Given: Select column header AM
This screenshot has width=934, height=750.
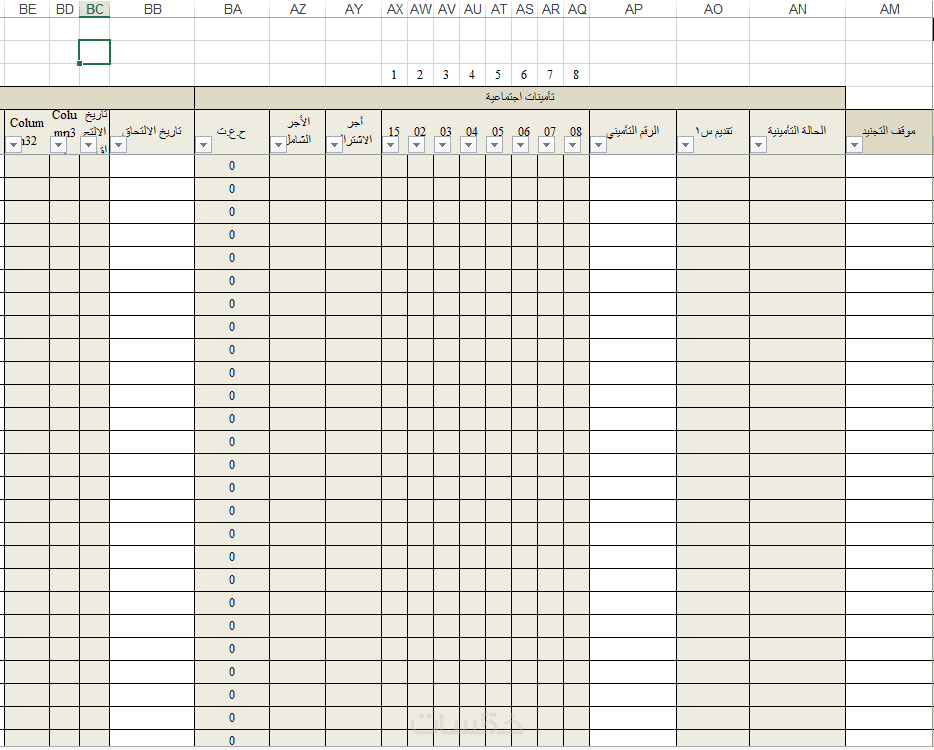Looking at the screenshot, I should [x=889, y=9].
